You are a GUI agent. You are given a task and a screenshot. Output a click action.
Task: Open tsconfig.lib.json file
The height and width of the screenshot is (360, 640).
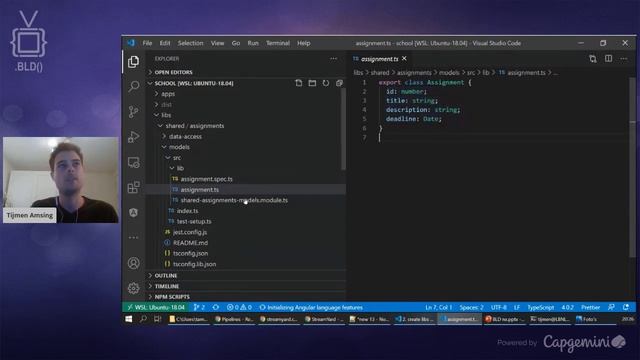point(246,264)
